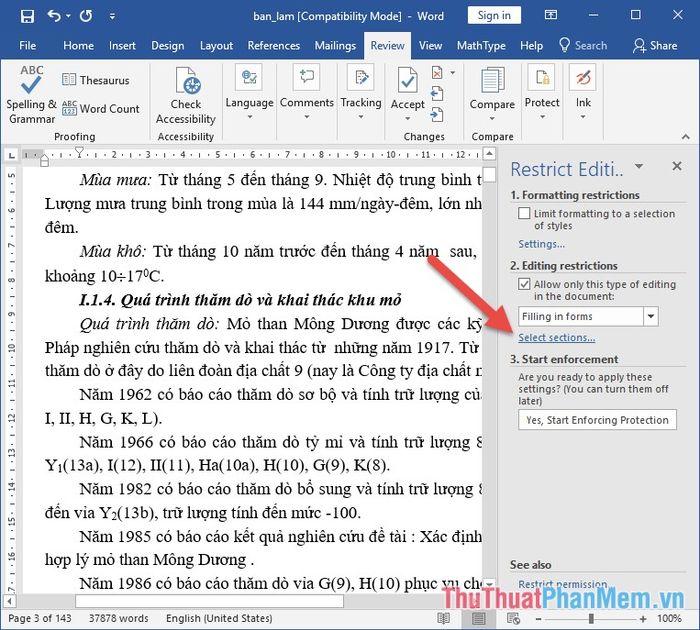Image resolution: width=700 pixels, height=630 pixels.
Task: Open the Restrict Editing pane options arrow
Action: (x=639, y=167)
